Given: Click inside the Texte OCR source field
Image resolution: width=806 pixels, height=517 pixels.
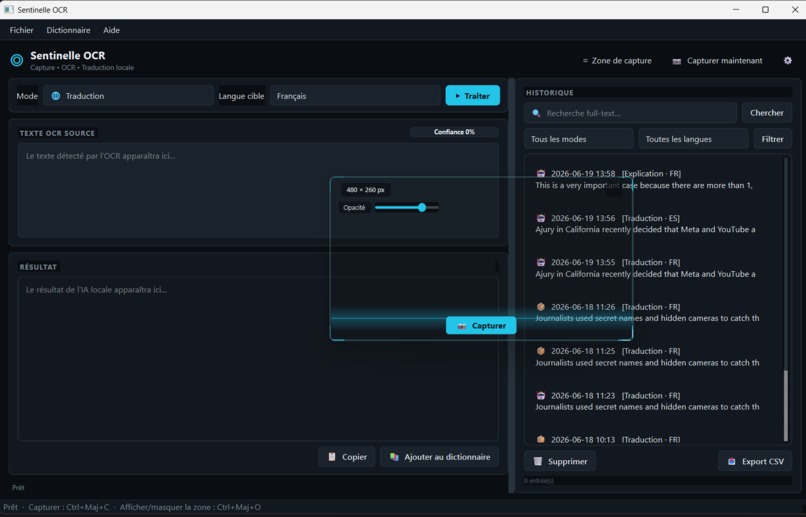Looking at the screenshot, I should click(x=258, y=190).
